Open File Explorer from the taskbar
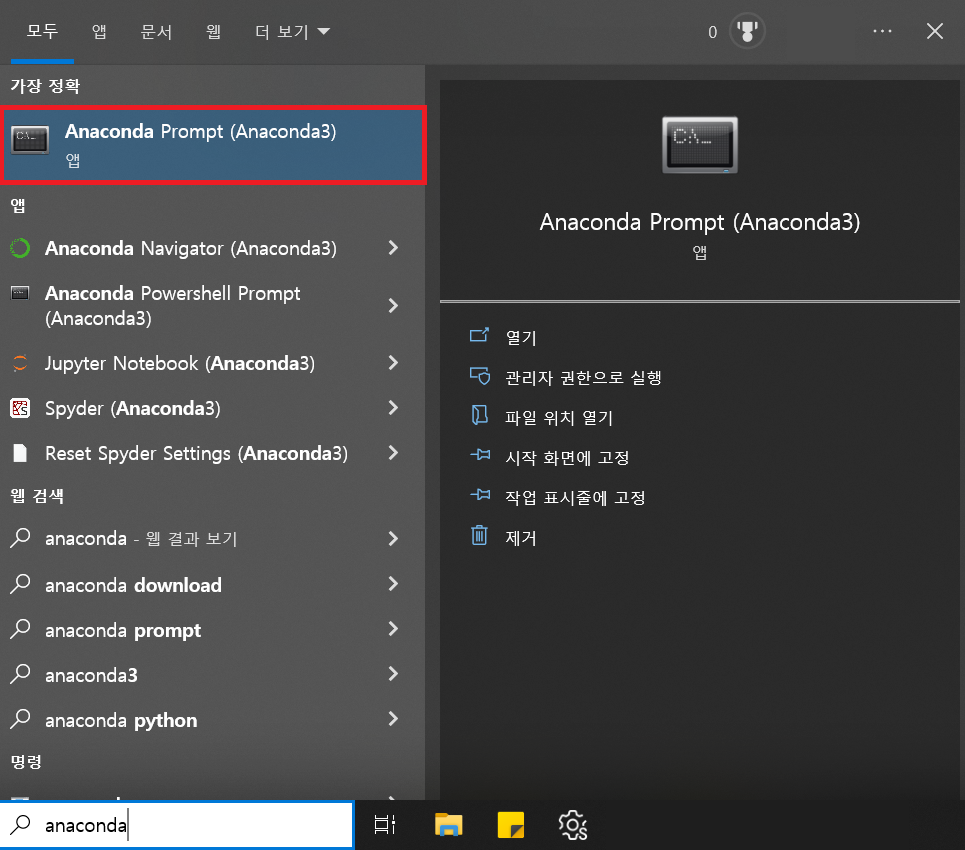Image resolution: width=965 pixels, height=850 pixels. click(x=447, y=825)
